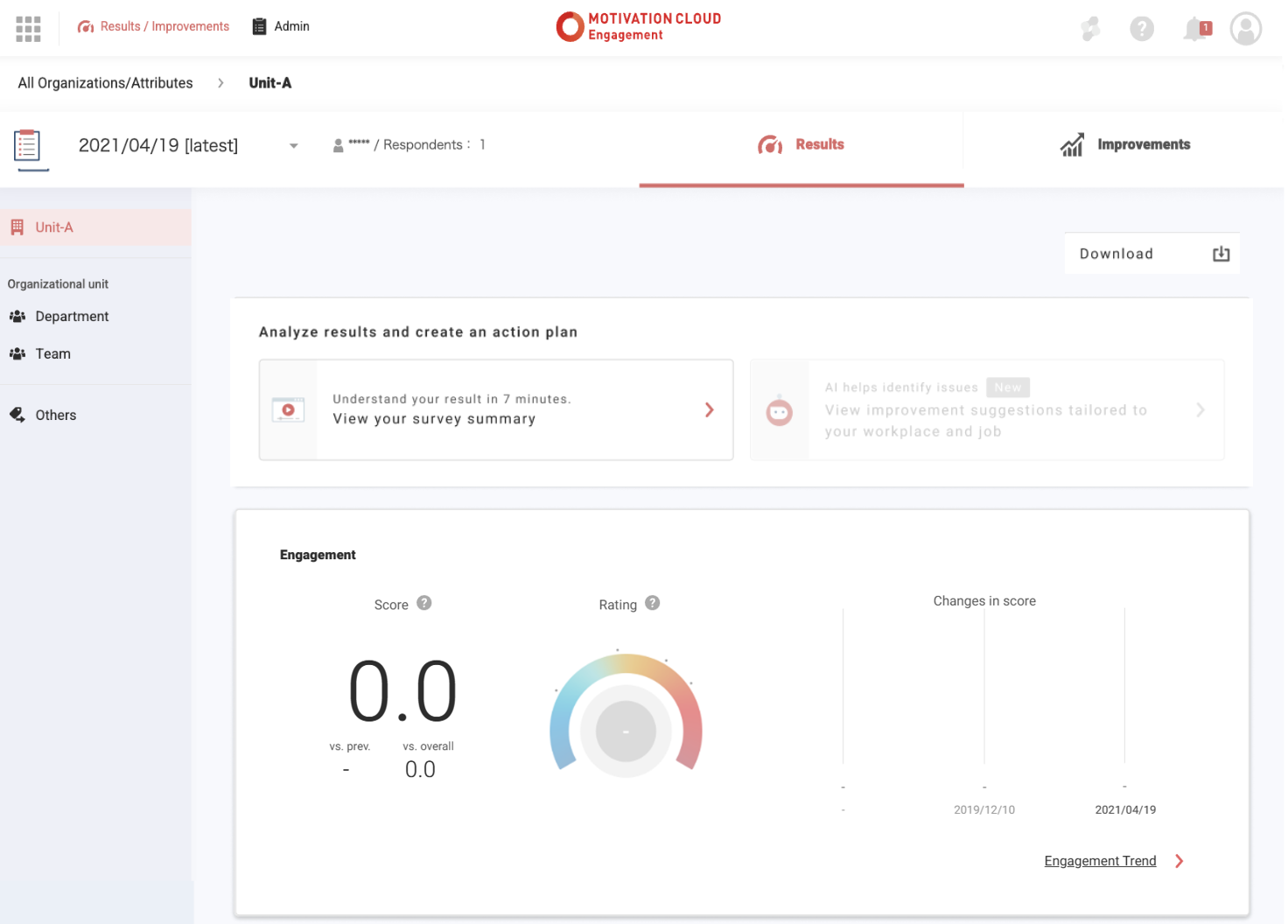
Task: Click the help question mark icon in header
Action: tap(1141, 29)
